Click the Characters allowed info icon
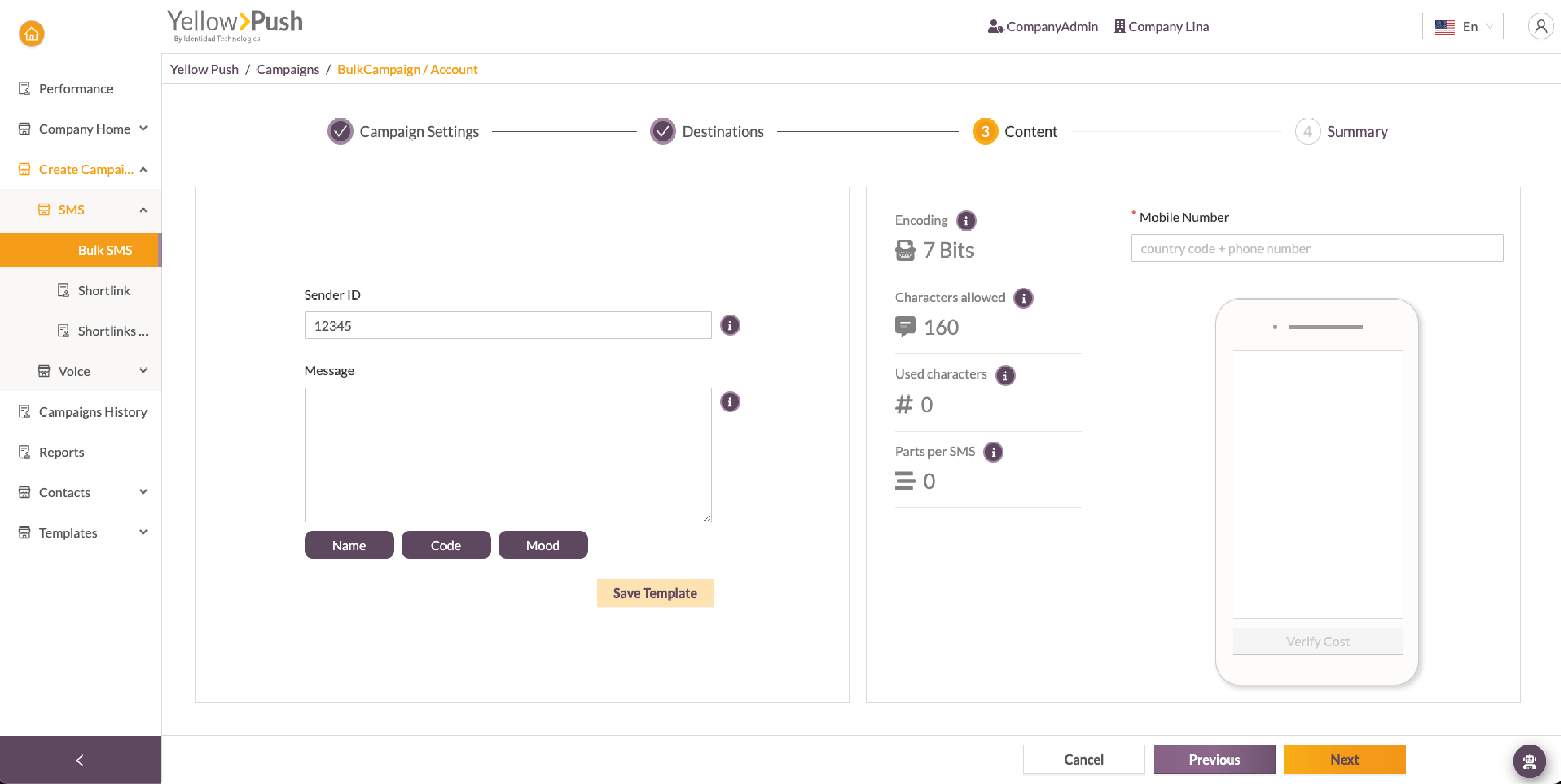 pos(1023,298)
